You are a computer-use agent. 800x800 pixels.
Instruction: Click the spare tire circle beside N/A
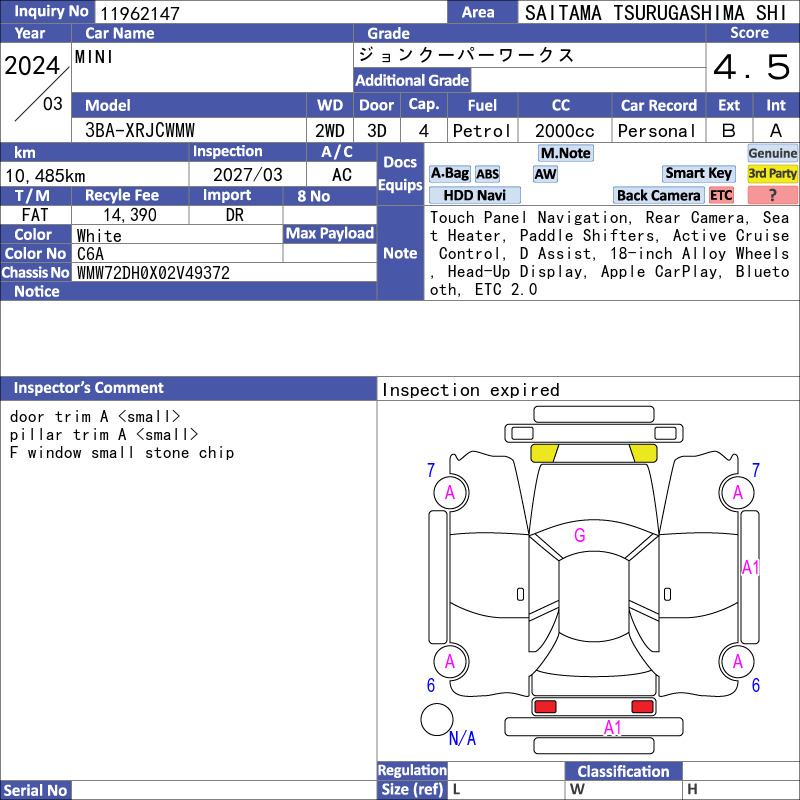coord(437,719)
